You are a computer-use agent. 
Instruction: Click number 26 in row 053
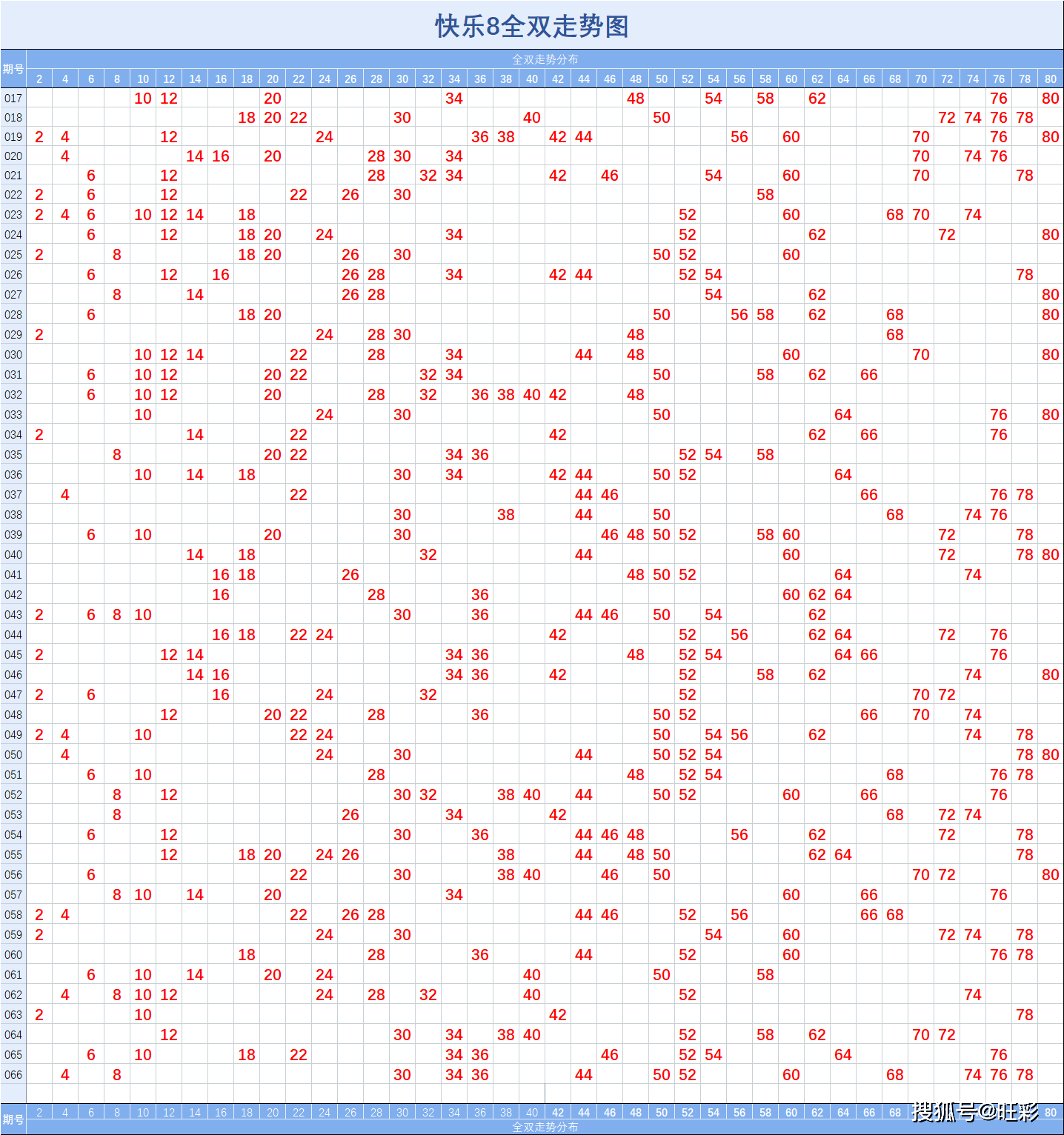tap(350, 815)
